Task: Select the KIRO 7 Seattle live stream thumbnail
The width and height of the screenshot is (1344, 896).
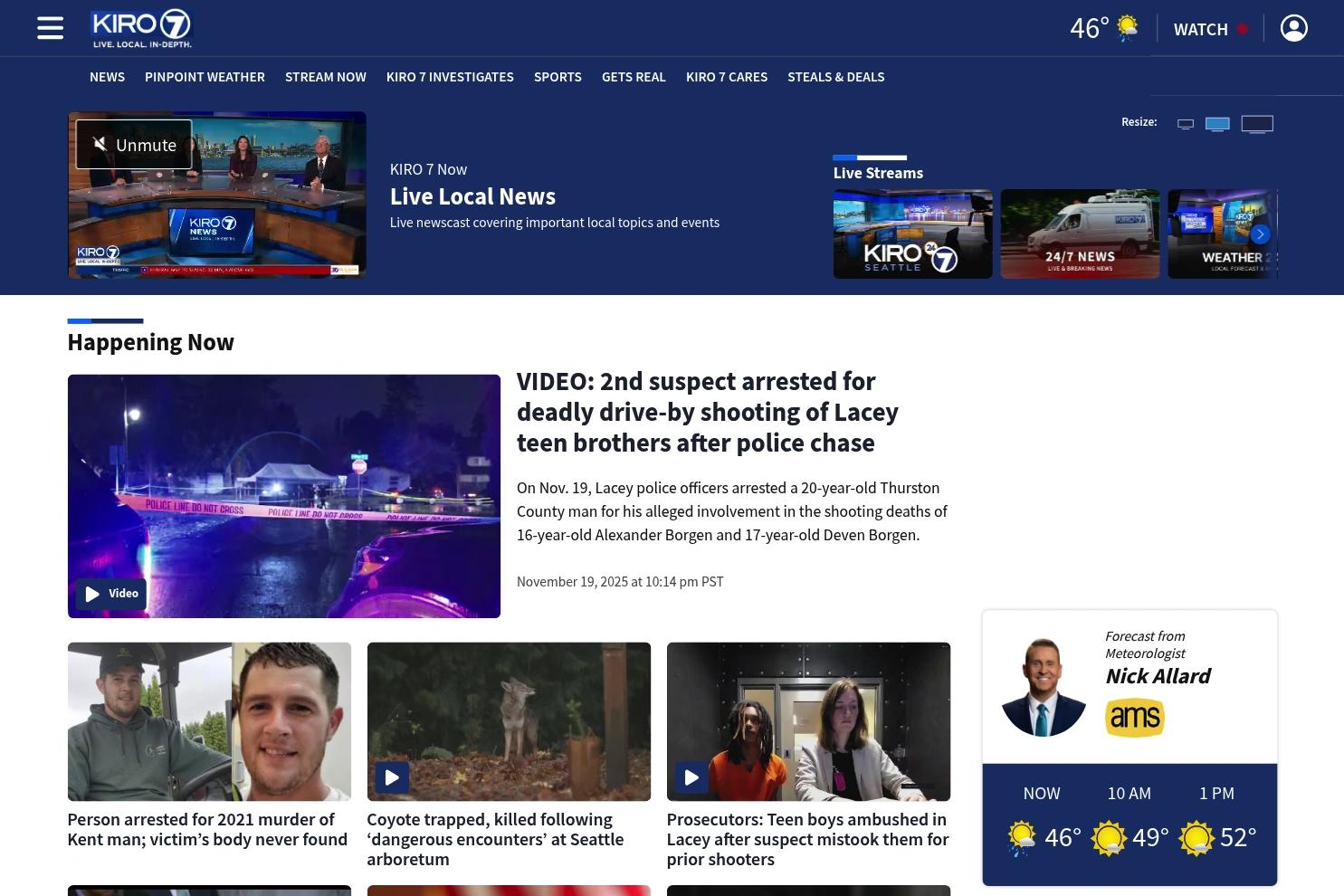Action: point(912,234)
